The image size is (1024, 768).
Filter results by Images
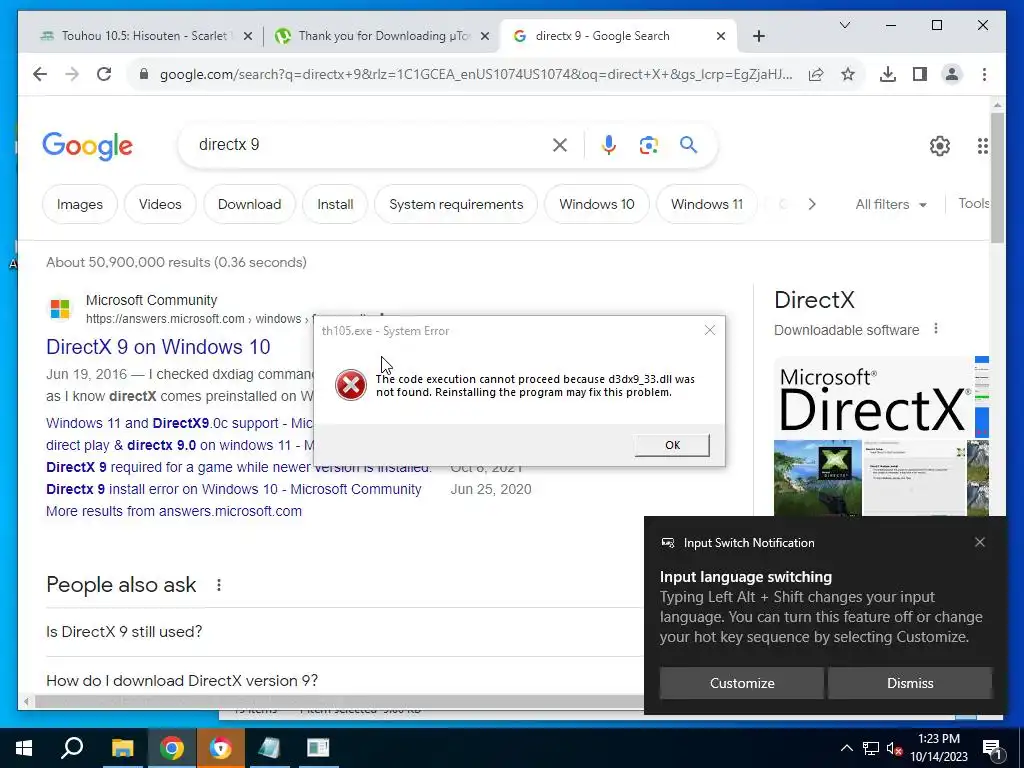pyautogui.click(x=80, y=204)
